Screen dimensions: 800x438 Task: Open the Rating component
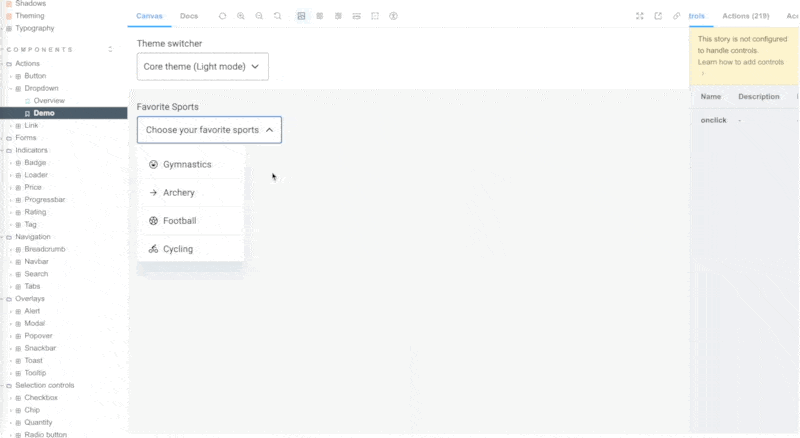click(35, 212)
